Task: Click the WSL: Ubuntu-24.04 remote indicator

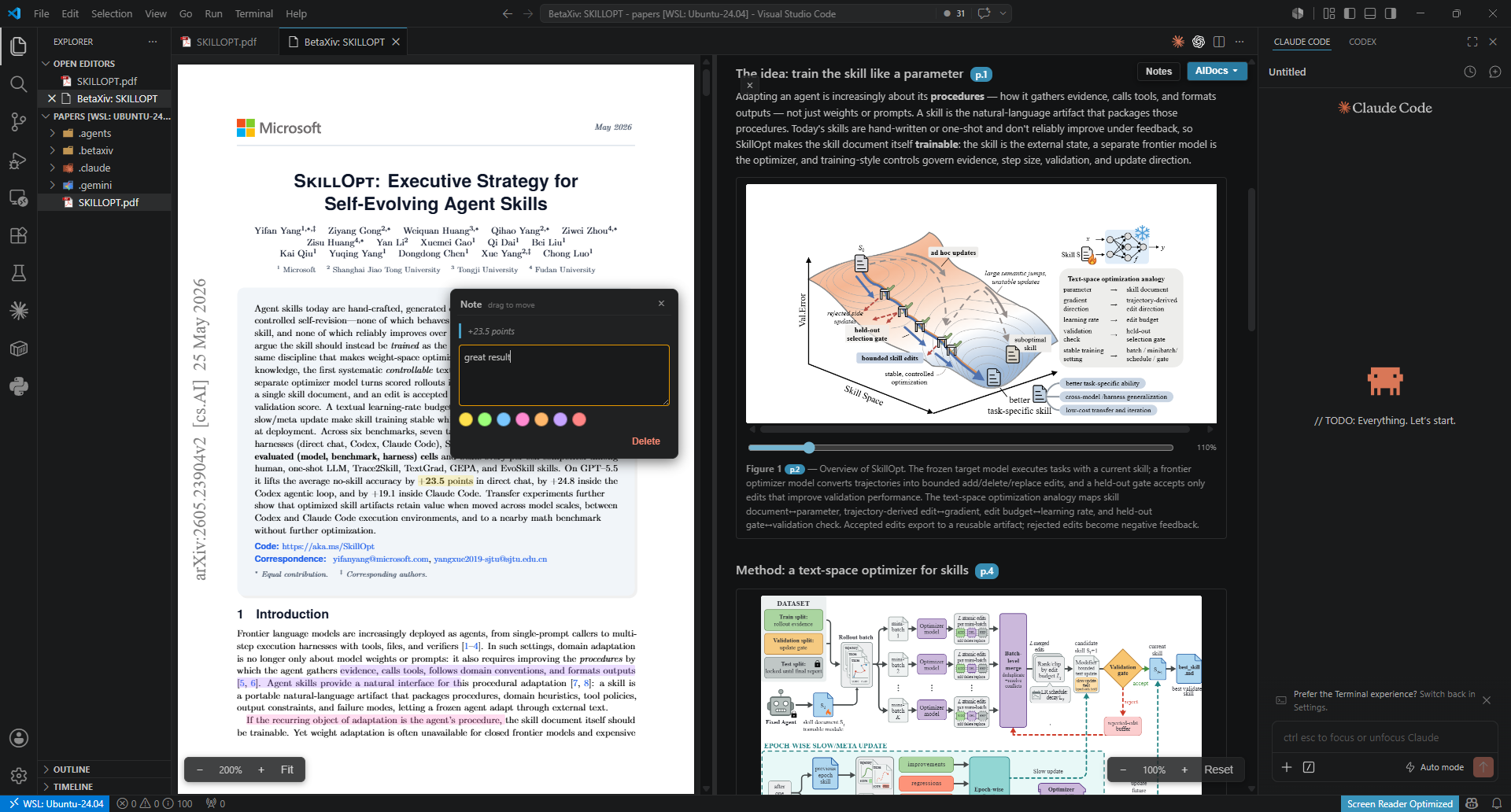Action: (x=56, y=803)
